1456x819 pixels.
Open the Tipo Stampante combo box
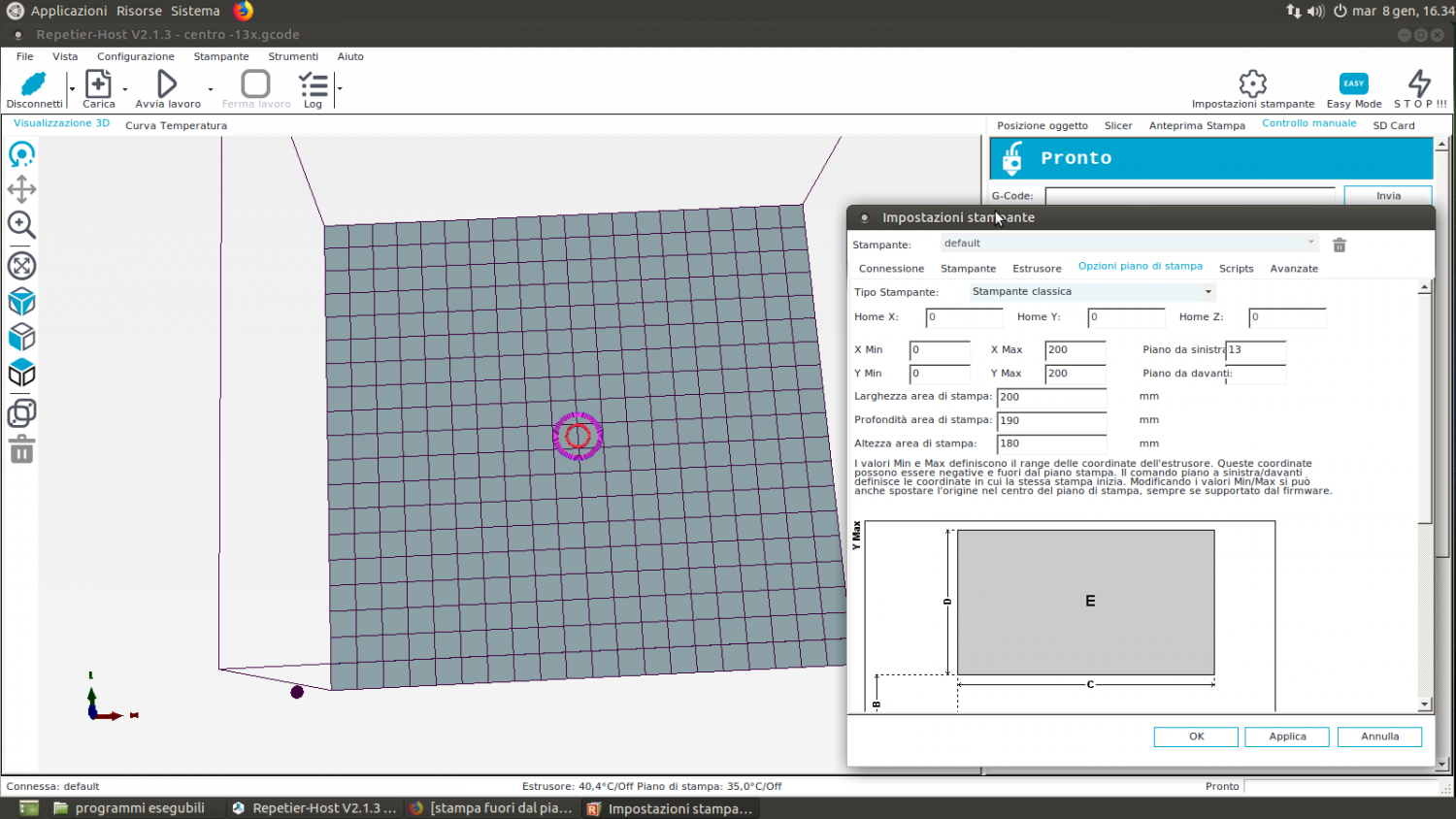pyautogui.click(x=1092, y=292)
